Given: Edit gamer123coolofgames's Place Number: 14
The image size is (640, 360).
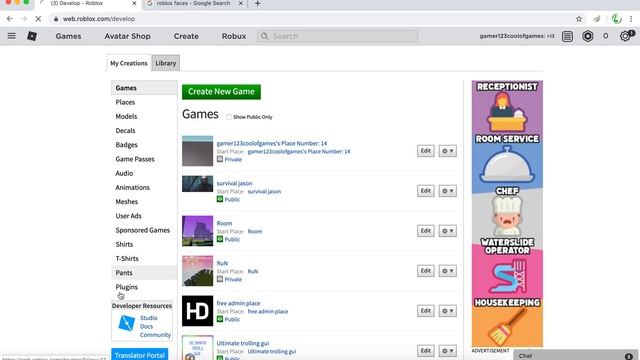Looking at the screenshot, I should tap(425, 151).
